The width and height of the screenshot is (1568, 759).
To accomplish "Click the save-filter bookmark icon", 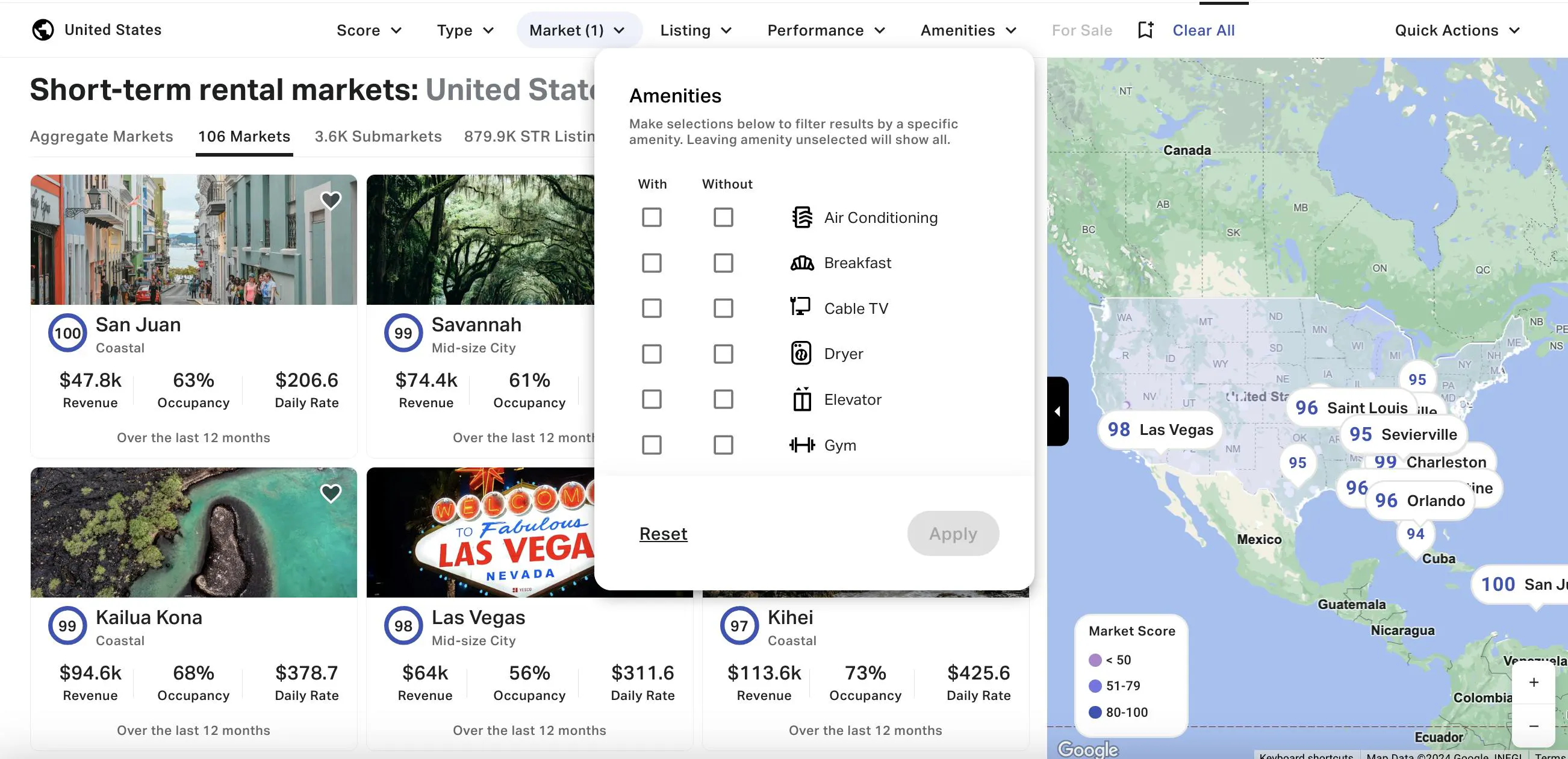I will click(x=1145, y=30).
